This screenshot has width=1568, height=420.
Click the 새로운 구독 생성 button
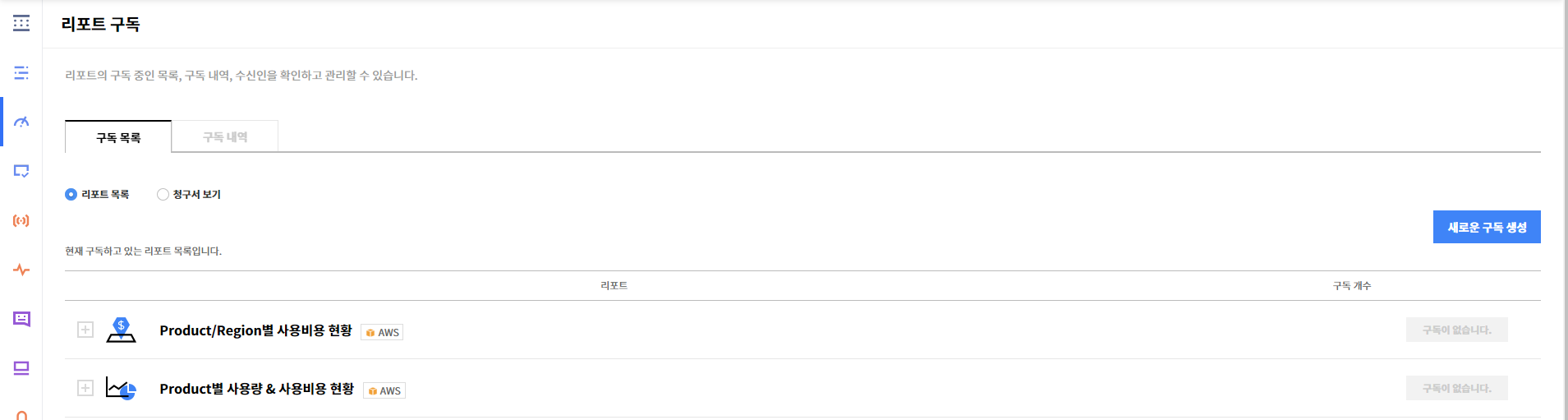click(x=1487, y=228)
